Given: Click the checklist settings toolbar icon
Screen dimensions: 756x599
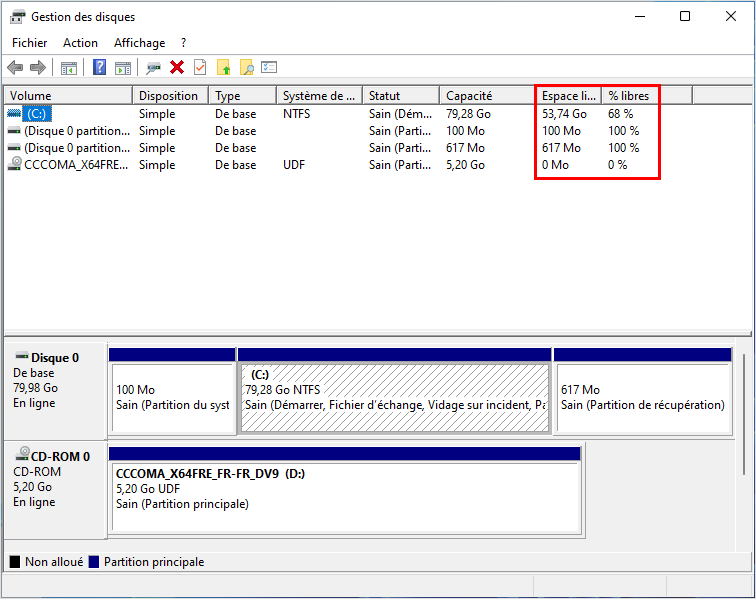Looking at the screenshot, I should 269,67.
